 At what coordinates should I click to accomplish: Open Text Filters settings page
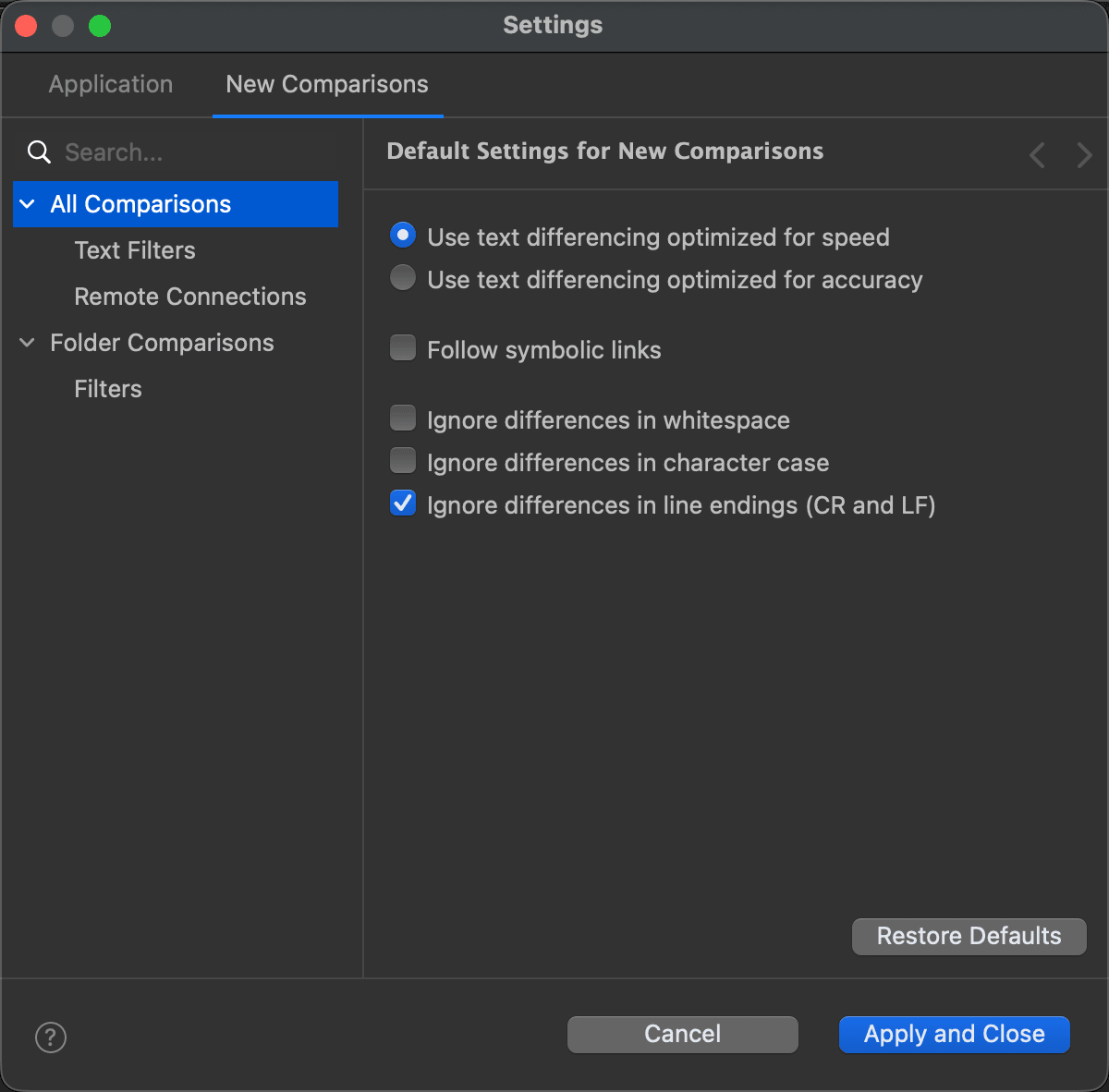135,250
